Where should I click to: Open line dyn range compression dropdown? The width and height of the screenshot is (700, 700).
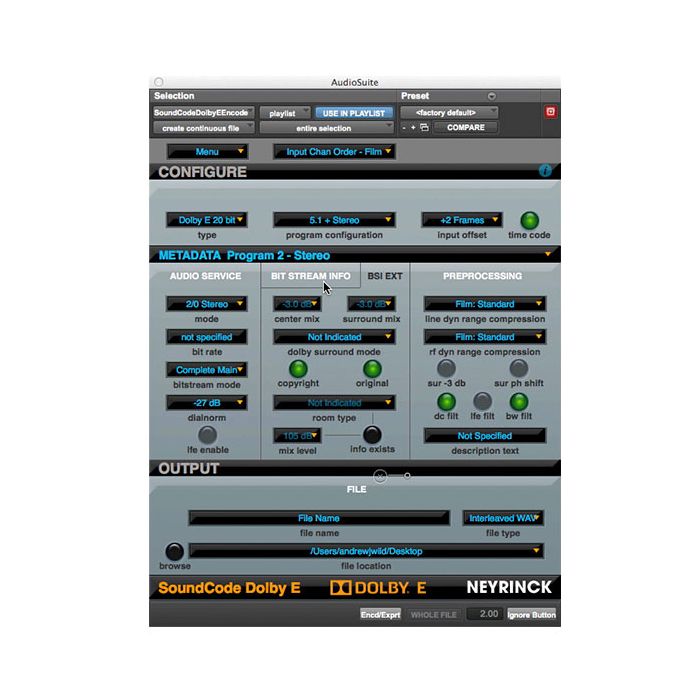point(485,304)
